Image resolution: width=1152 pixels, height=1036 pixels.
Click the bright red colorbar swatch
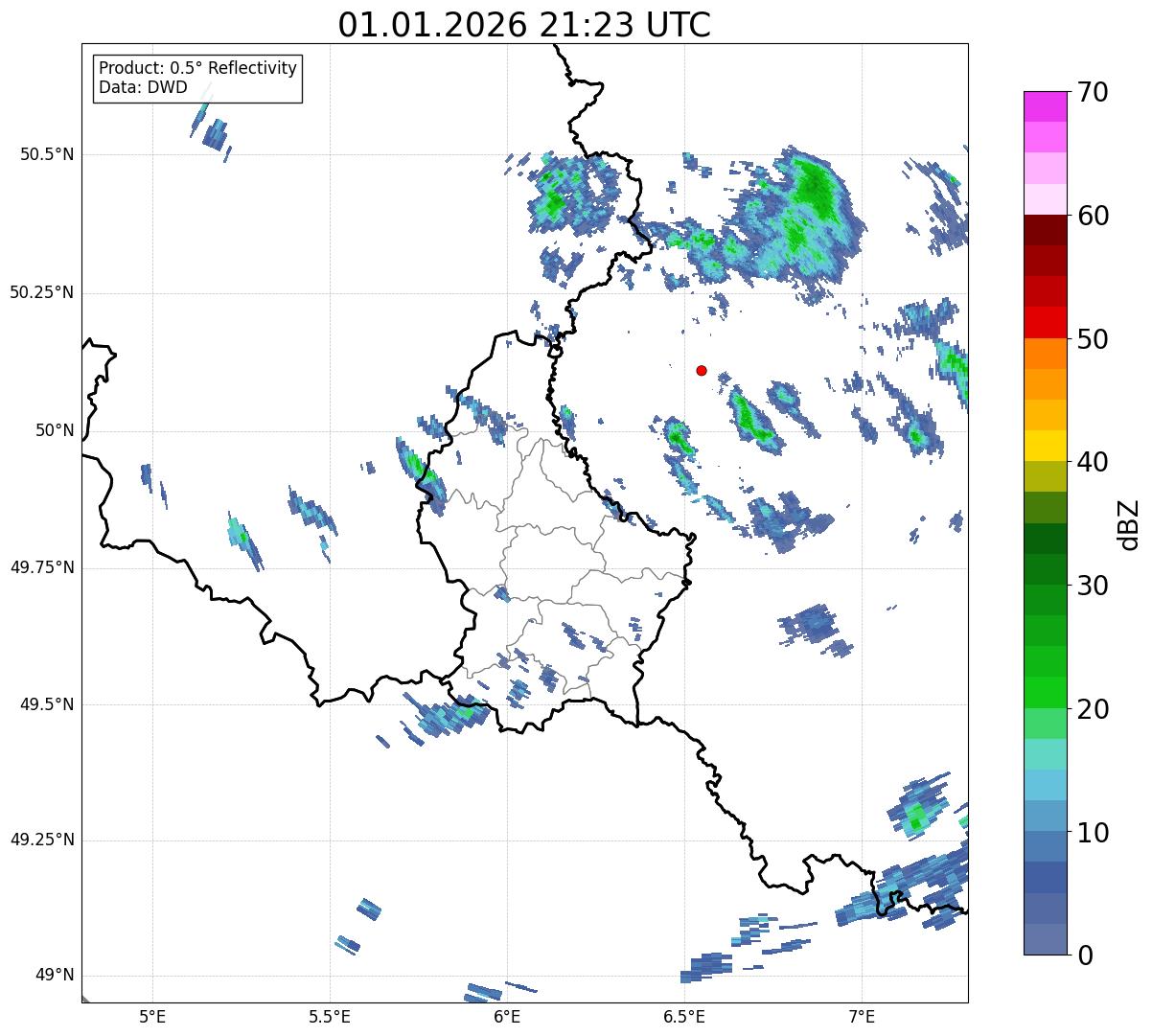coord(1045,322)
